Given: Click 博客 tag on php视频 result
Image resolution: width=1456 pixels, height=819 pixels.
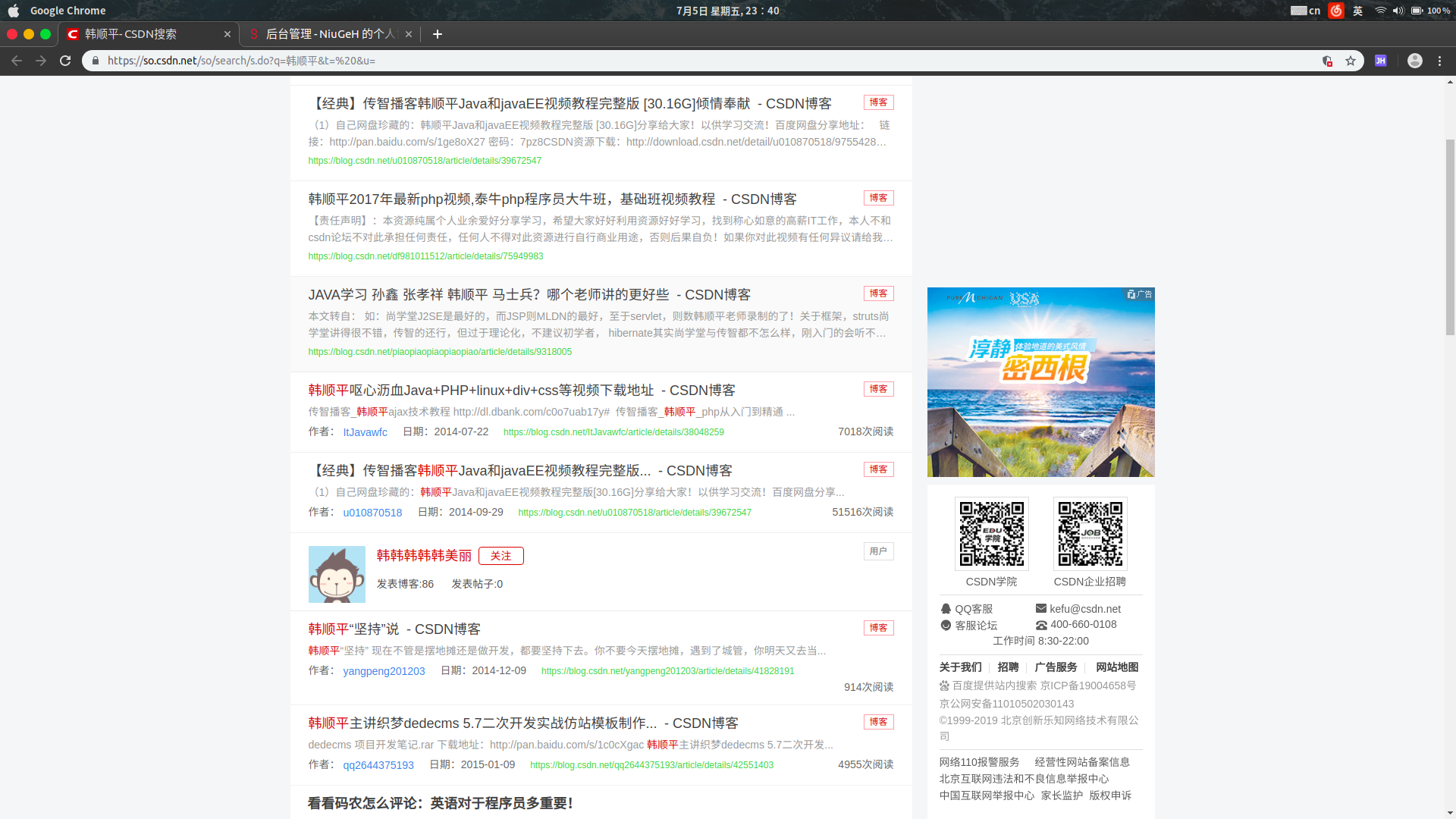Looking at the screenshot, I should [878, 198].
